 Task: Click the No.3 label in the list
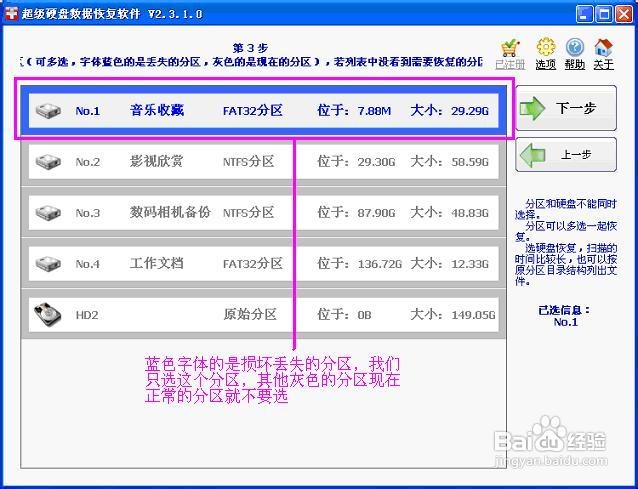(87, 213)
